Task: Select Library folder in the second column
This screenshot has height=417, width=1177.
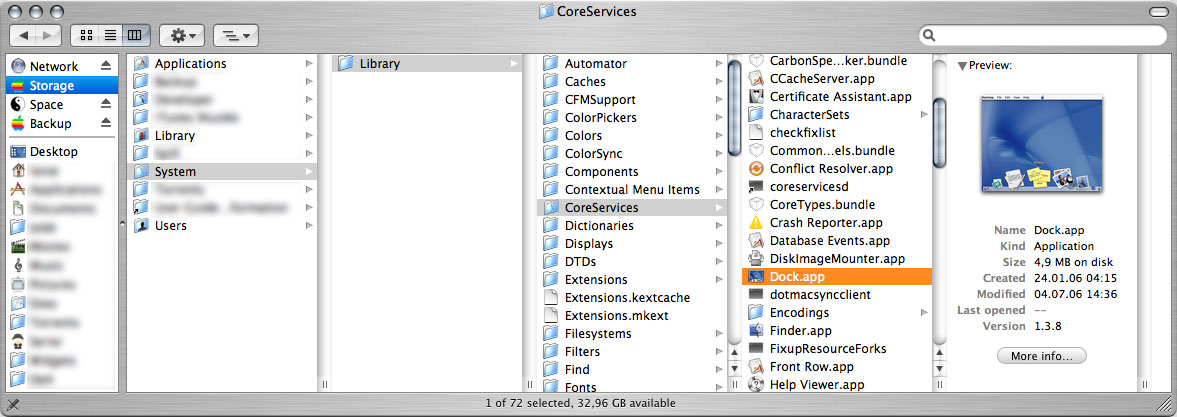Action: tap(427, 64)
